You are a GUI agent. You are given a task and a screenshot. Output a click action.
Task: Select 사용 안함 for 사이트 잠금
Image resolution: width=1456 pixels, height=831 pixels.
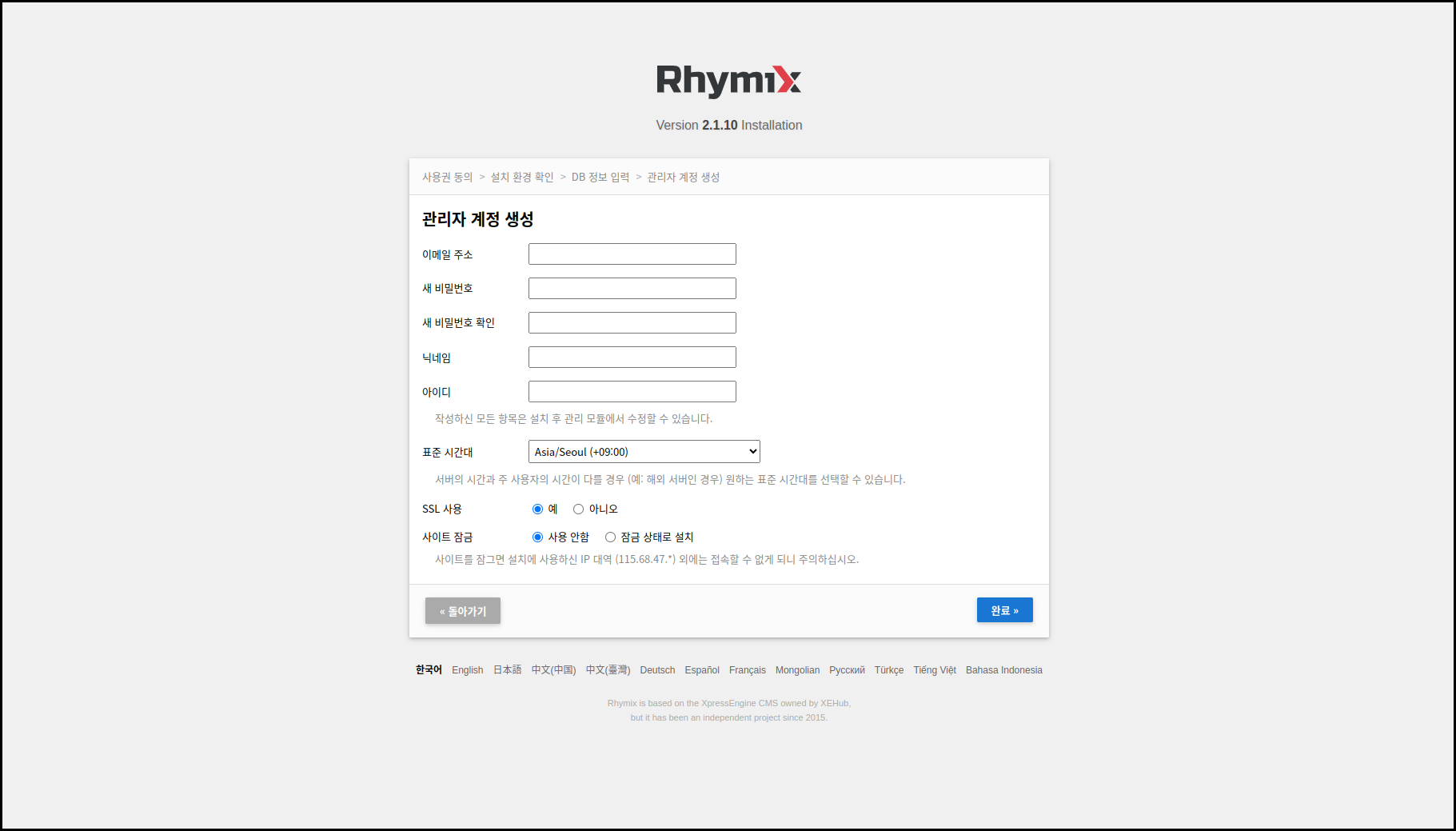coord(537,537)
